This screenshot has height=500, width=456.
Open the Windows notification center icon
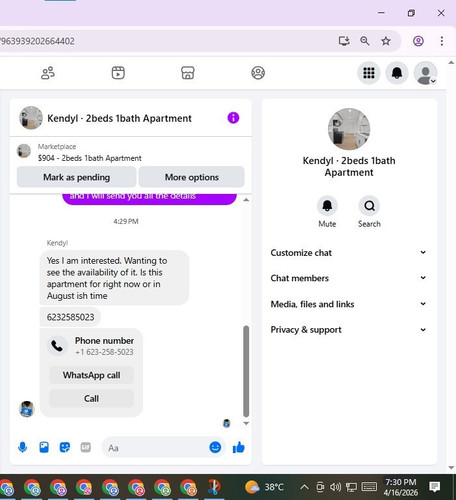(x=435, y=487)
